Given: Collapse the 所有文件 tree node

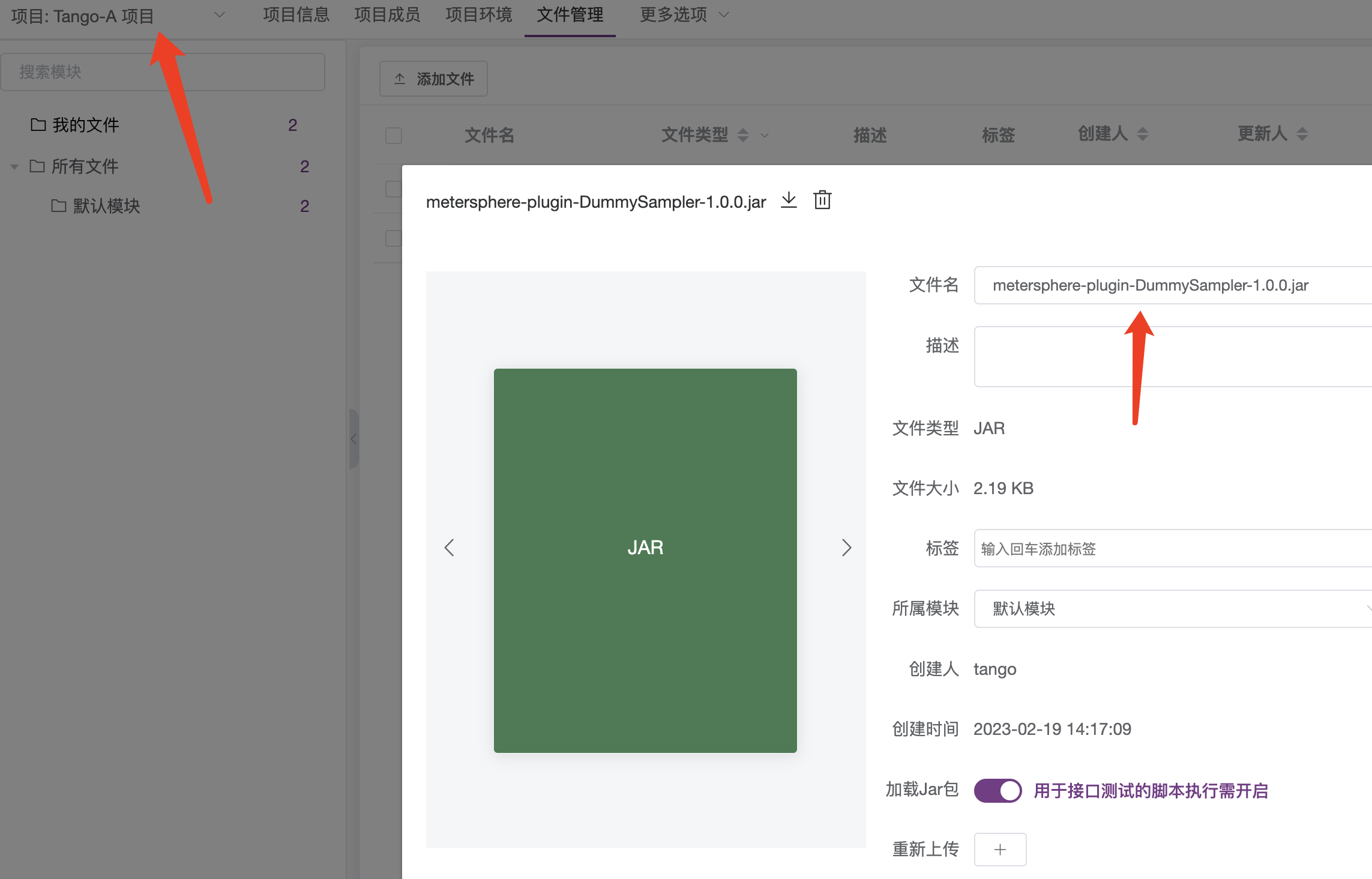Looking at the screenshot, I should (x=14, y=166).
